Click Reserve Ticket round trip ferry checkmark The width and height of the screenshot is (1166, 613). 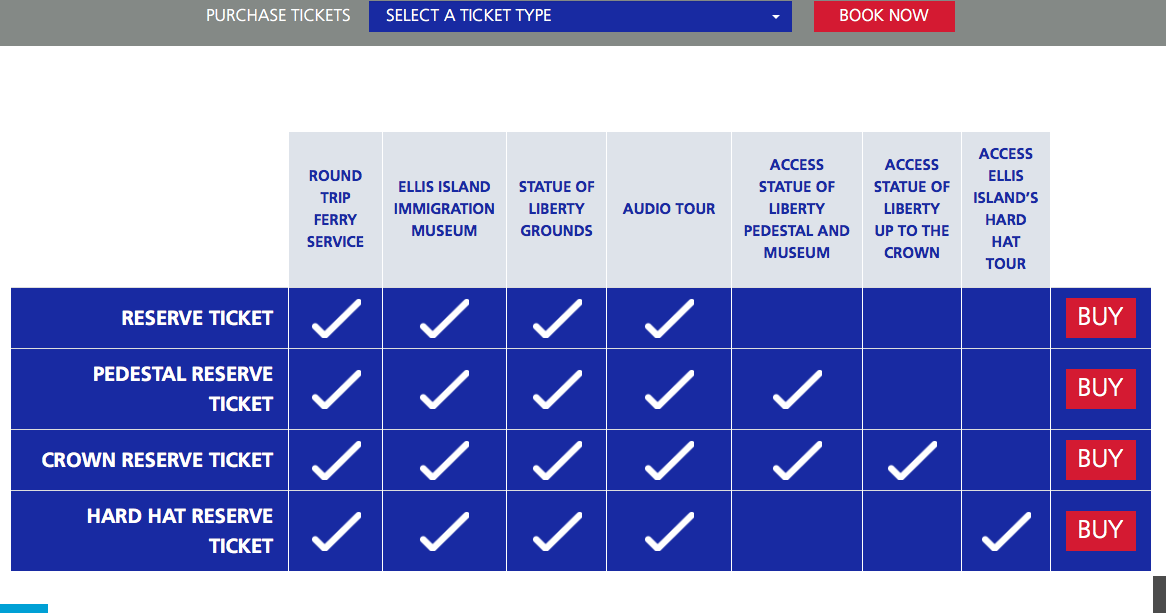pos(336,318)
